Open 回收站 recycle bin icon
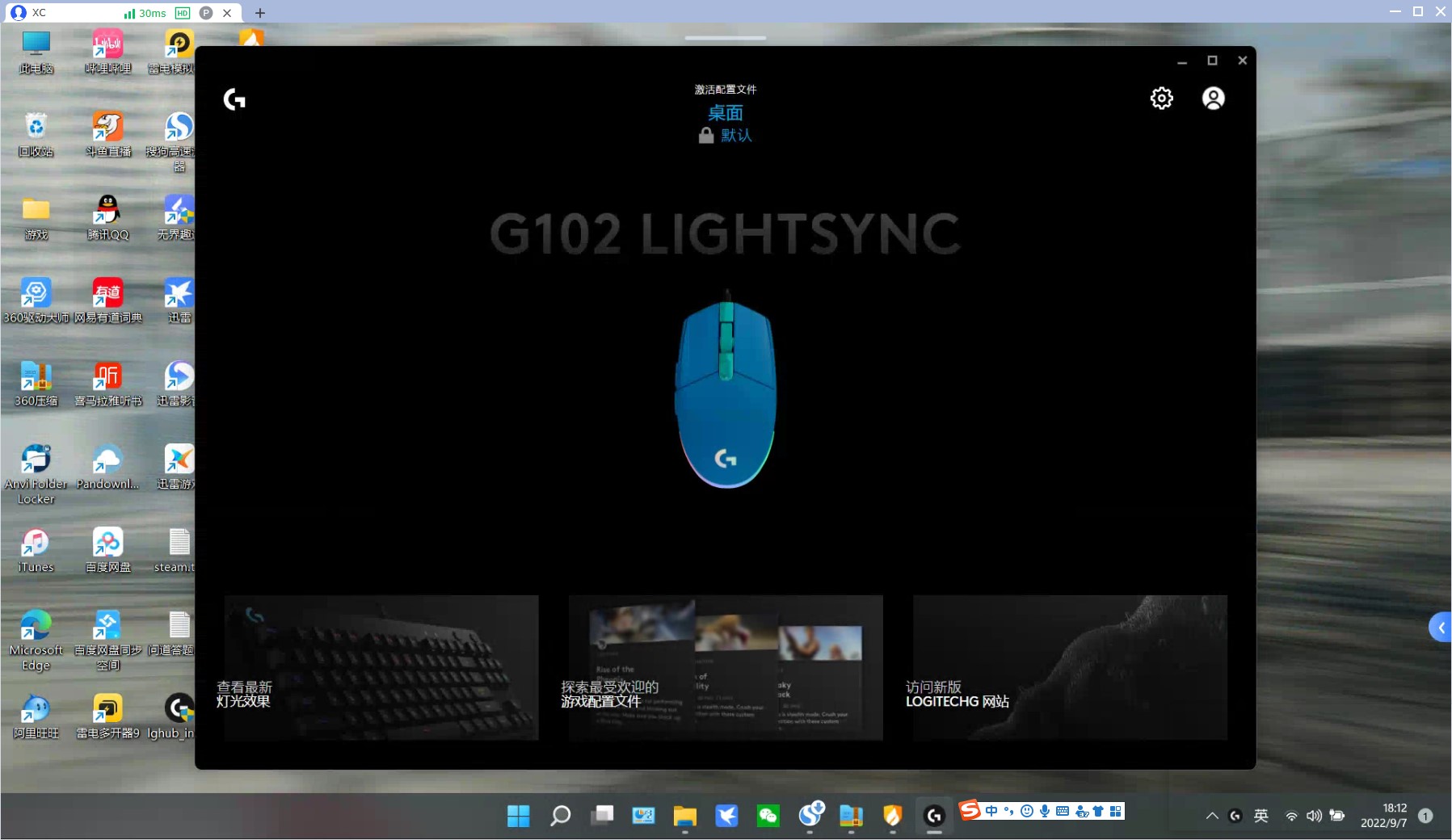1452x840 pixels. point(36,134)
